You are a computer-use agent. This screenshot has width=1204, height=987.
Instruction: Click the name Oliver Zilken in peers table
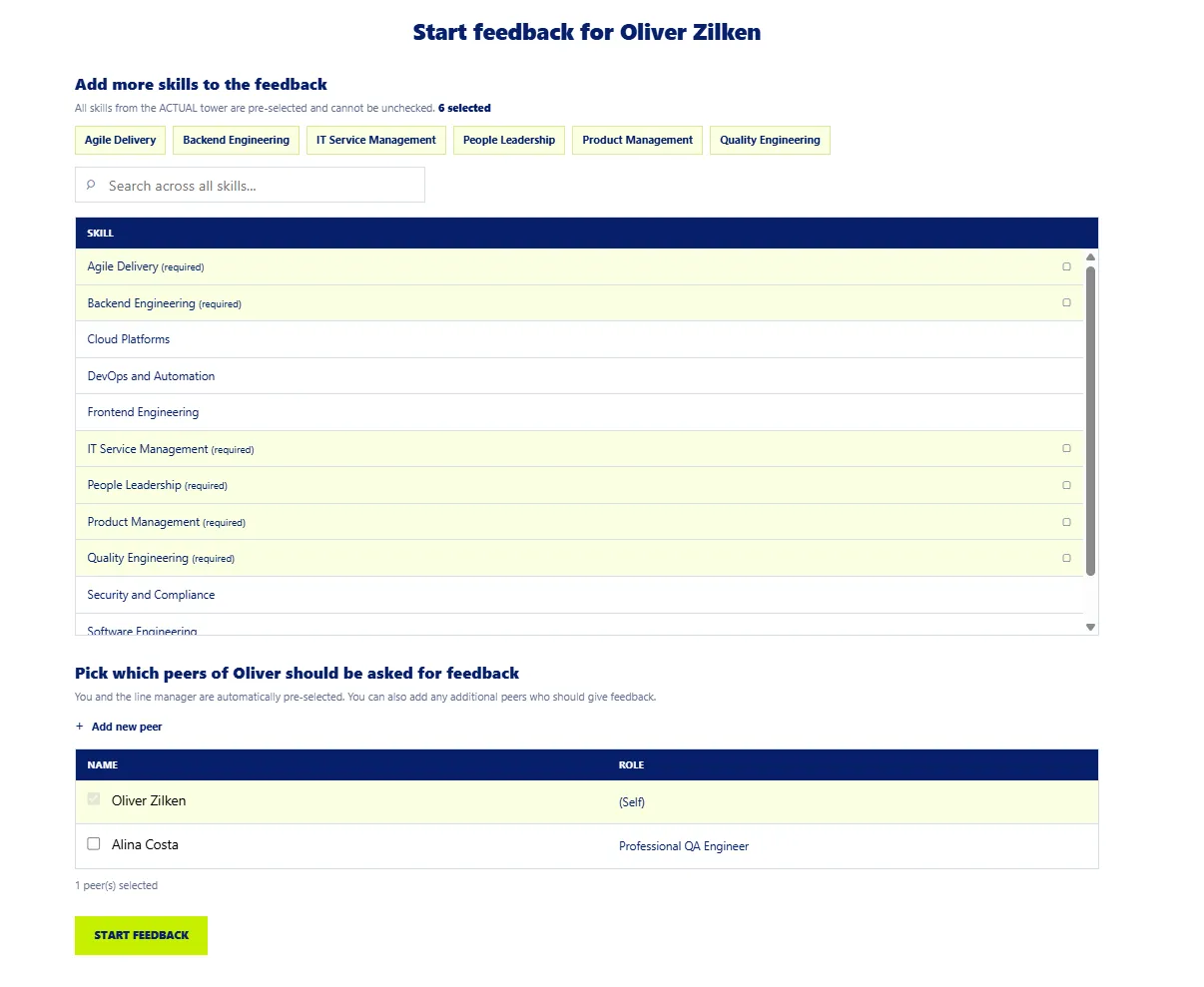[x=149, y=800]
